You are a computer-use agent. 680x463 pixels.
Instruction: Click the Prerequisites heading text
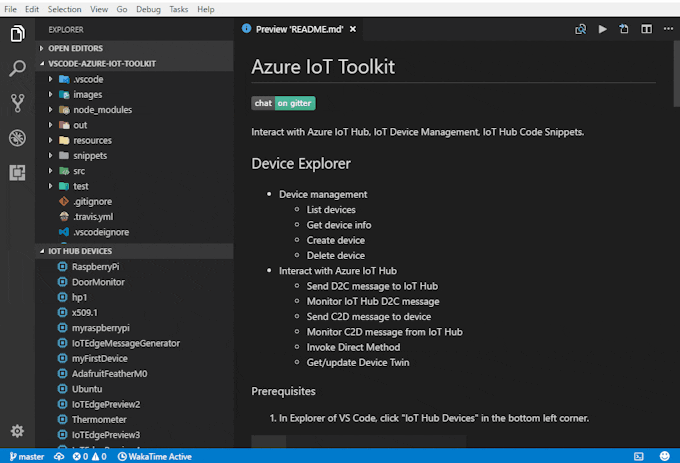click(x=284, y=391)
